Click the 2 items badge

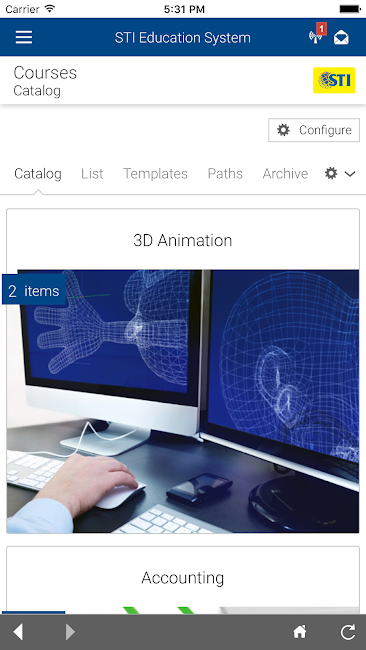click(x=34, y=291)
